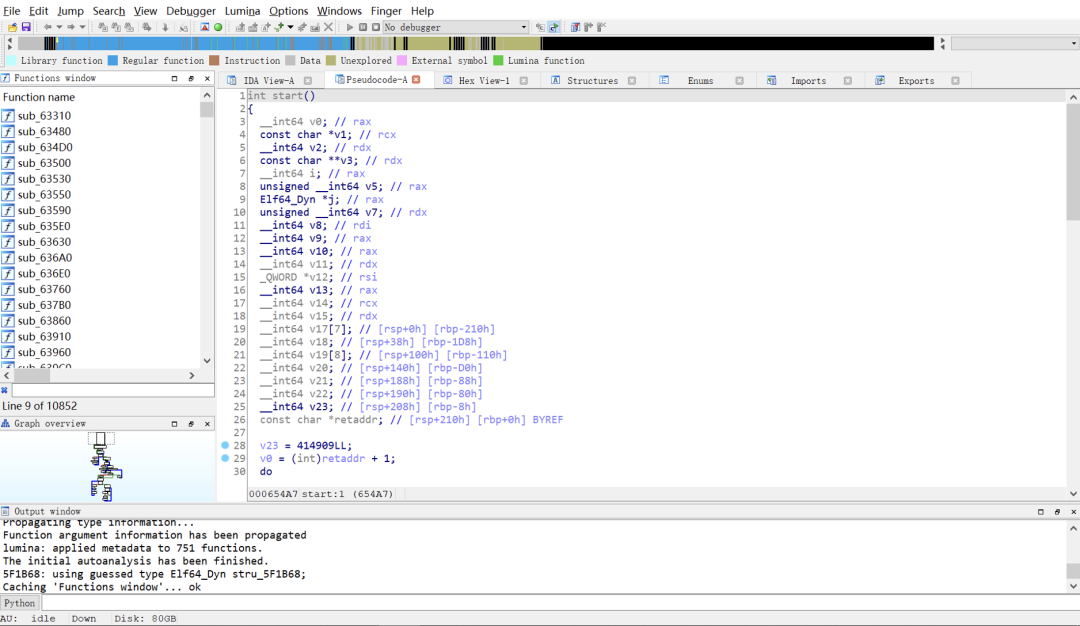
Task: Click the icon left of refresh icon
Action: [x=541, y=27]
